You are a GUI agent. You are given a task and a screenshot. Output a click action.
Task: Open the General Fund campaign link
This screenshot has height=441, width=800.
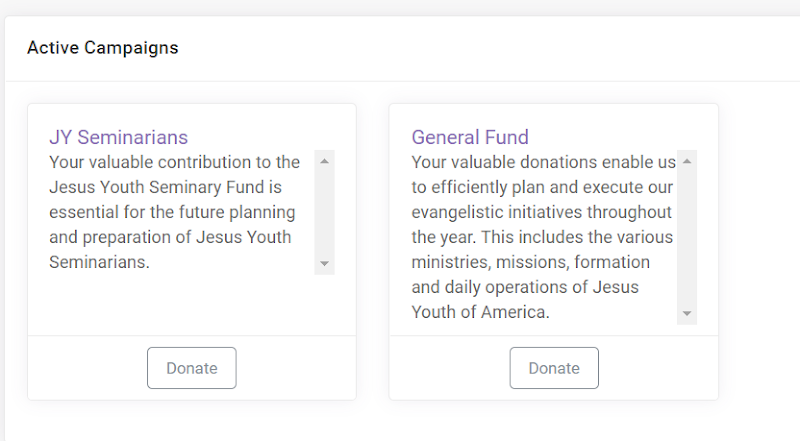[470, 137]
